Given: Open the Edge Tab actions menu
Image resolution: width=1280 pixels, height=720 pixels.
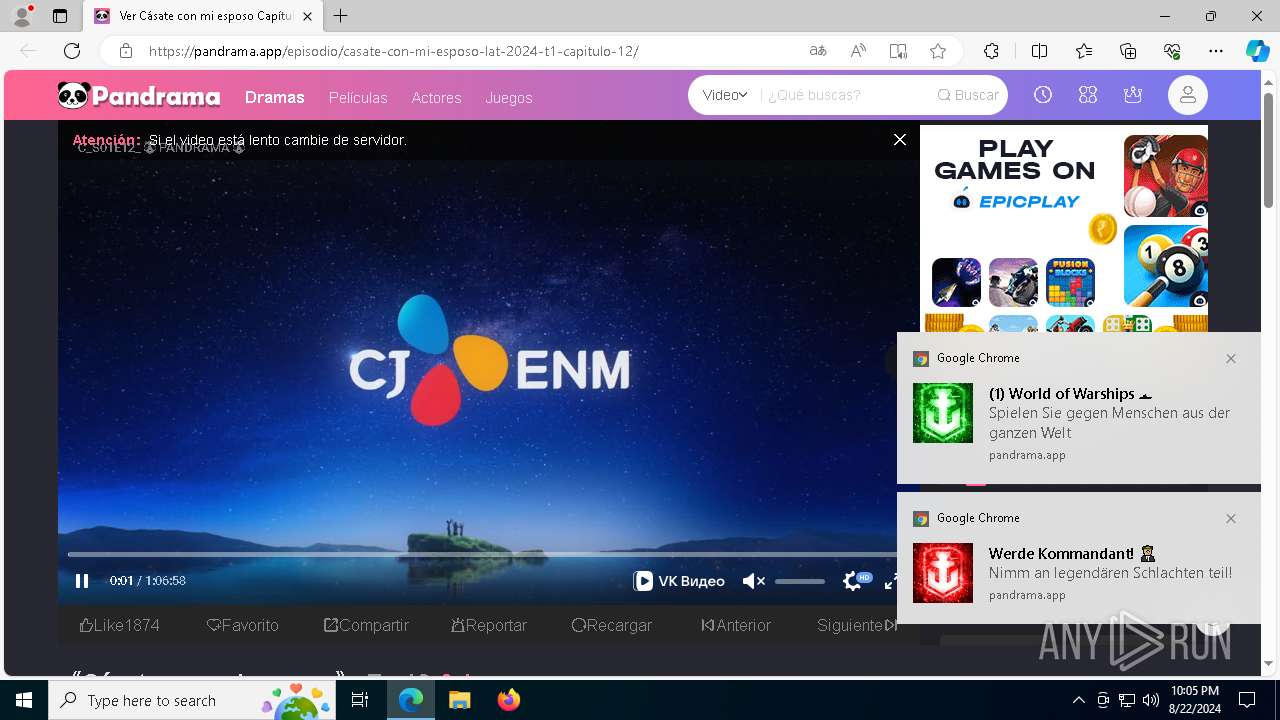Looking at the screenshot, I should click(60, 16).
